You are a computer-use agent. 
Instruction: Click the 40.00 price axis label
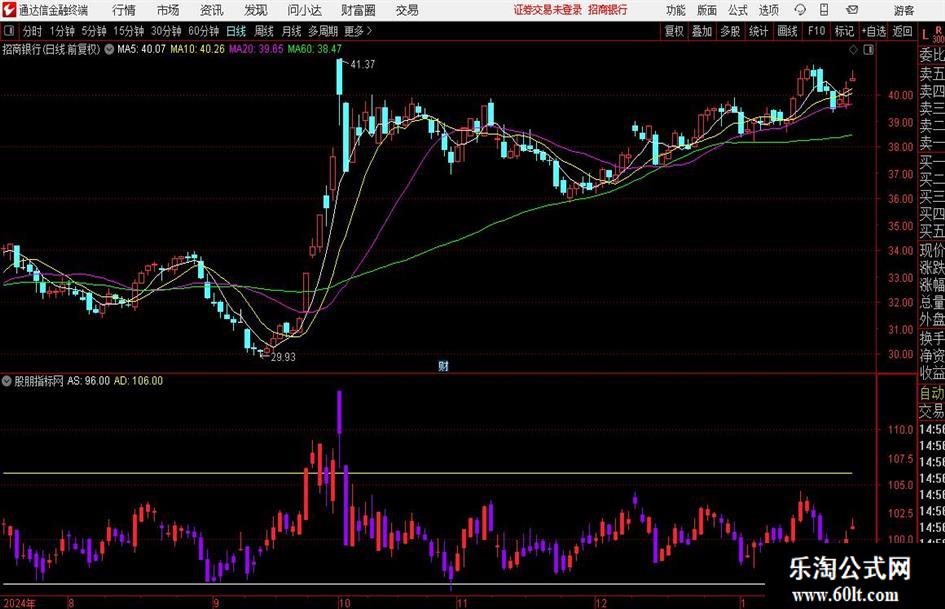tap(900, 95)
